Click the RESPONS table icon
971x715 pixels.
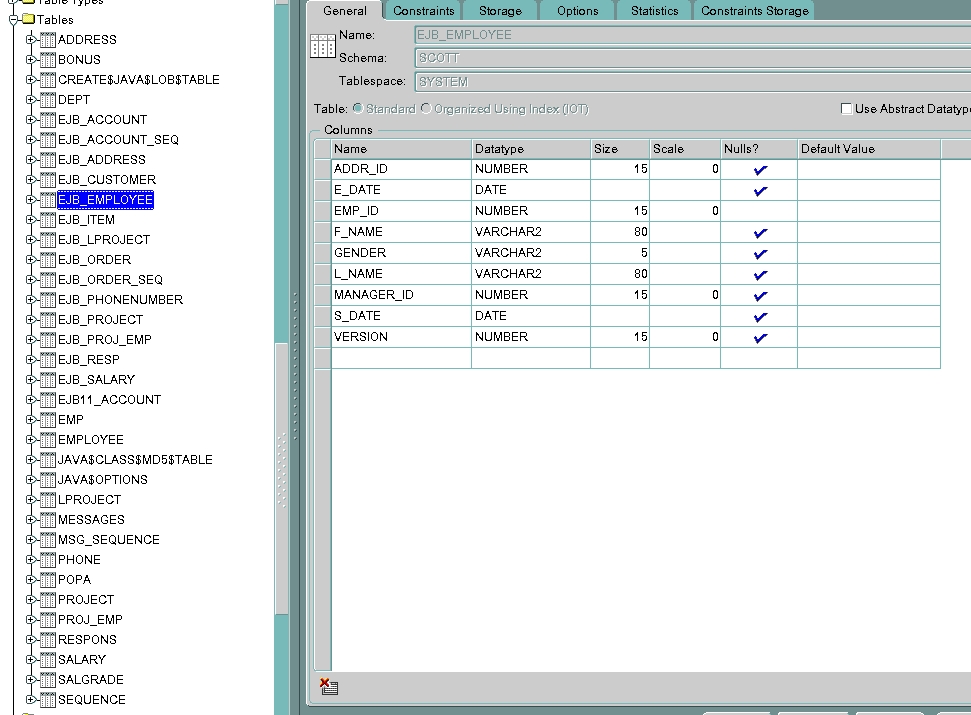[x=48, y=639]
